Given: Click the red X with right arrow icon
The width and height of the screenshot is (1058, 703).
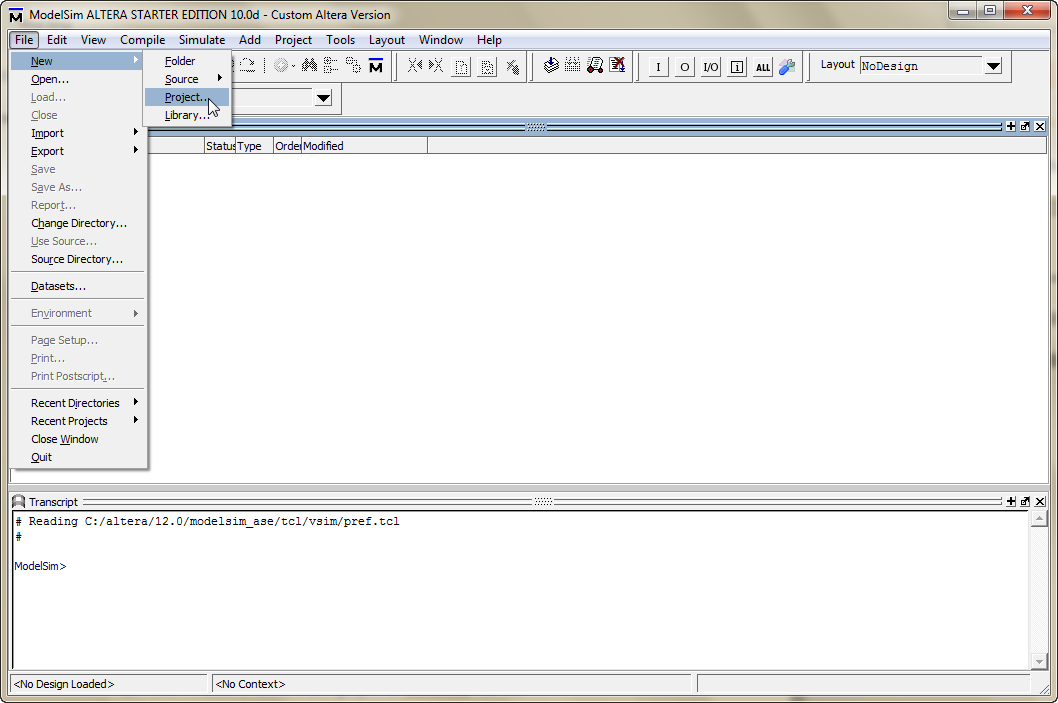Looking at the screenshot, I should pos(436,65).
